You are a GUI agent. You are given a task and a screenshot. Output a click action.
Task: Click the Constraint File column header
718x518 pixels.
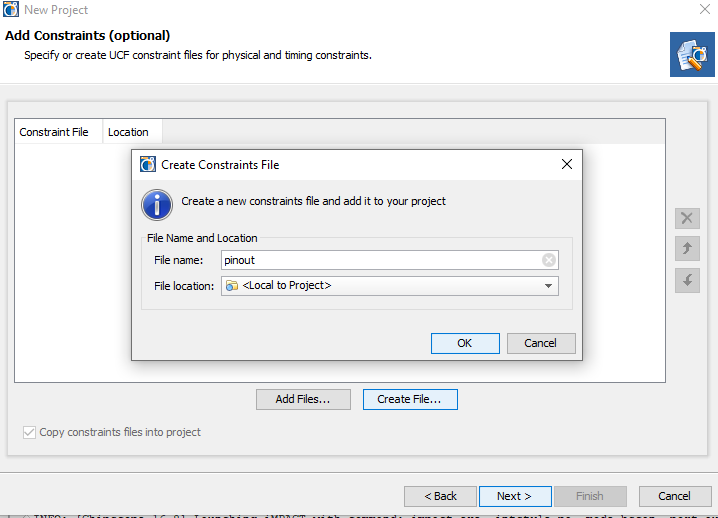tap(54, 132)
